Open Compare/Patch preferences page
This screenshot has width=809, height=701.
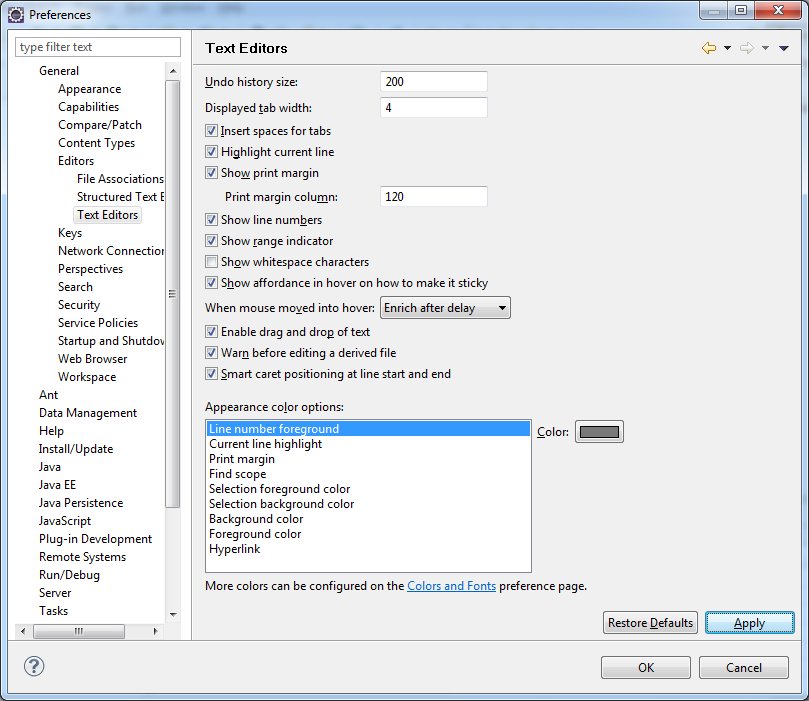tap(100, 125)
